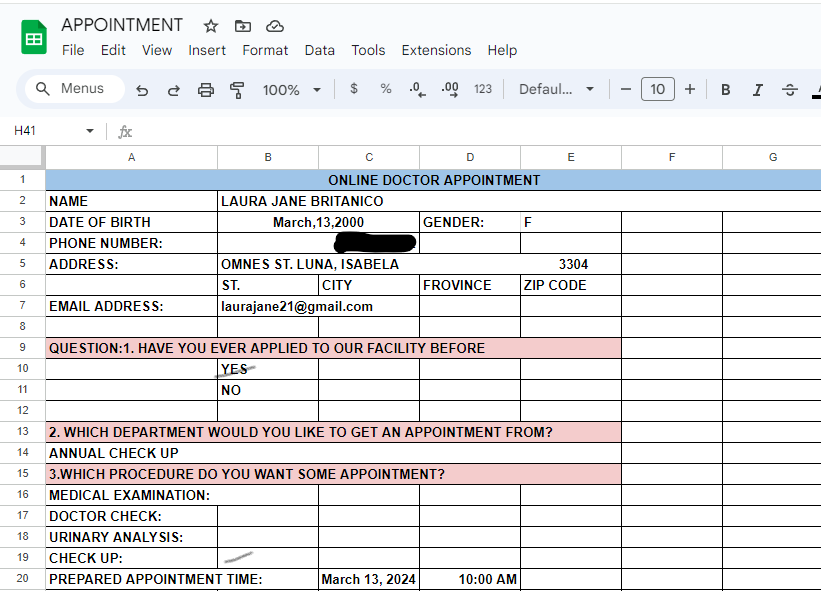Screen dimensions: 821x591
Task: Open the File menu
Action: pos(73,50)
